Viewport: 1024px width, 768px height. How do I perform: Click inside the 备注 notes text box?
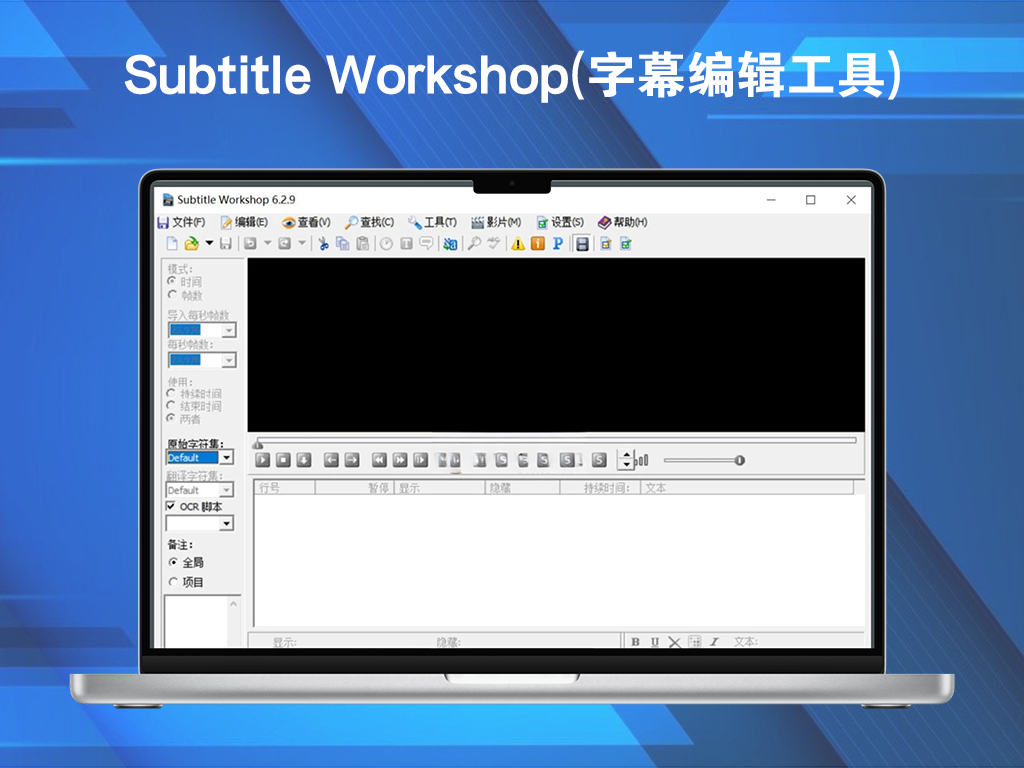pos(196,622)
